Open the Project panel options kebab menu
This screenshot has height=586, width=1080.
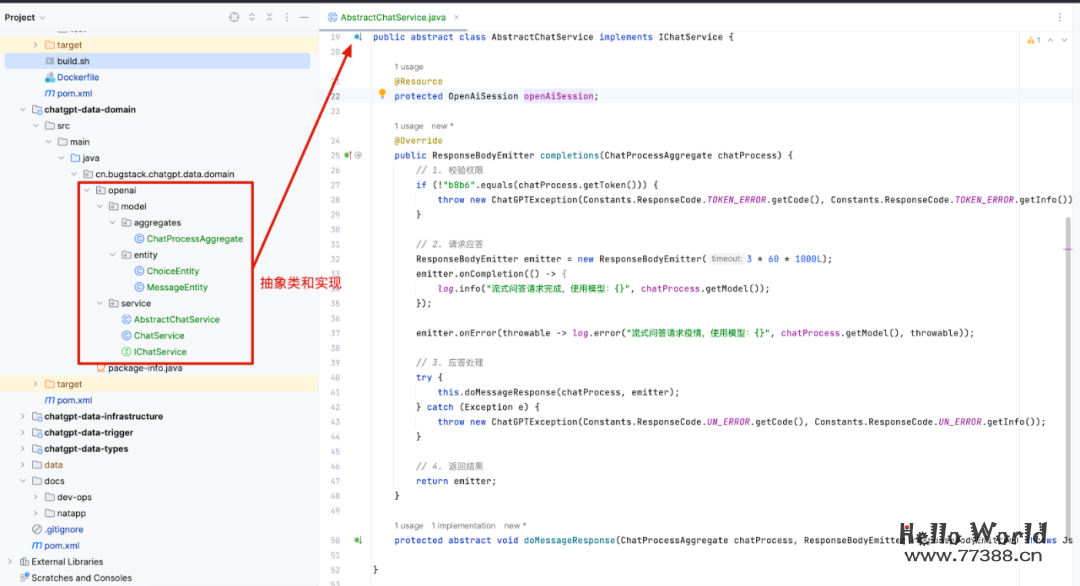pos(287,17)
